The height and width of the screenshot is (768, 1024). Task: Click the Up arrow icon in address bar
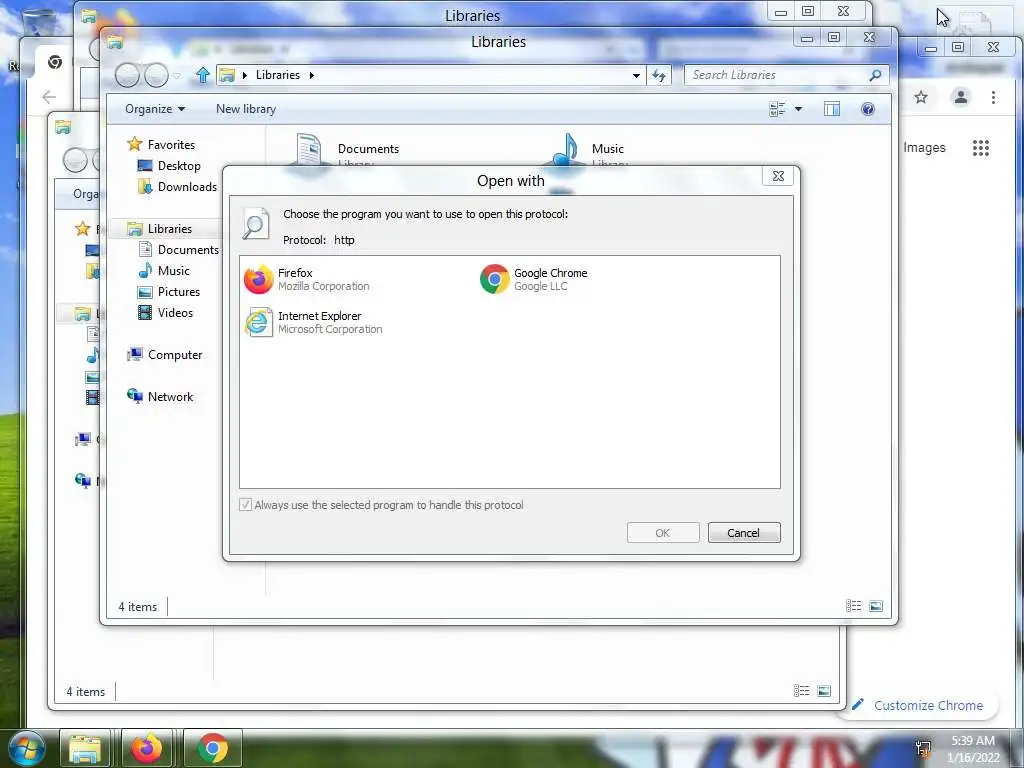[203, 75]
